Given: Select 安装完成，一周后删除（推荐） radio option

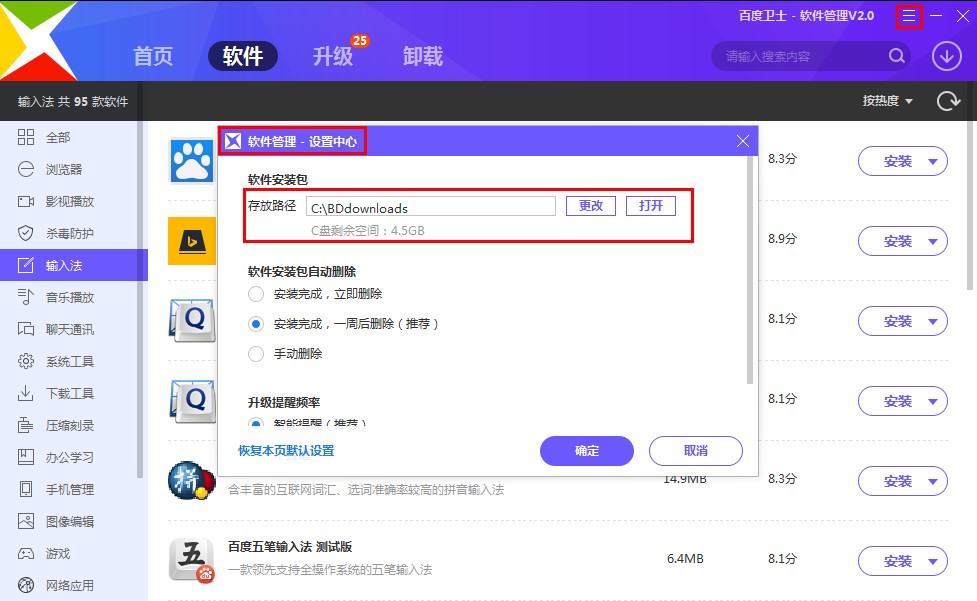Looking at the screenshot, I should tap(255, 324).
